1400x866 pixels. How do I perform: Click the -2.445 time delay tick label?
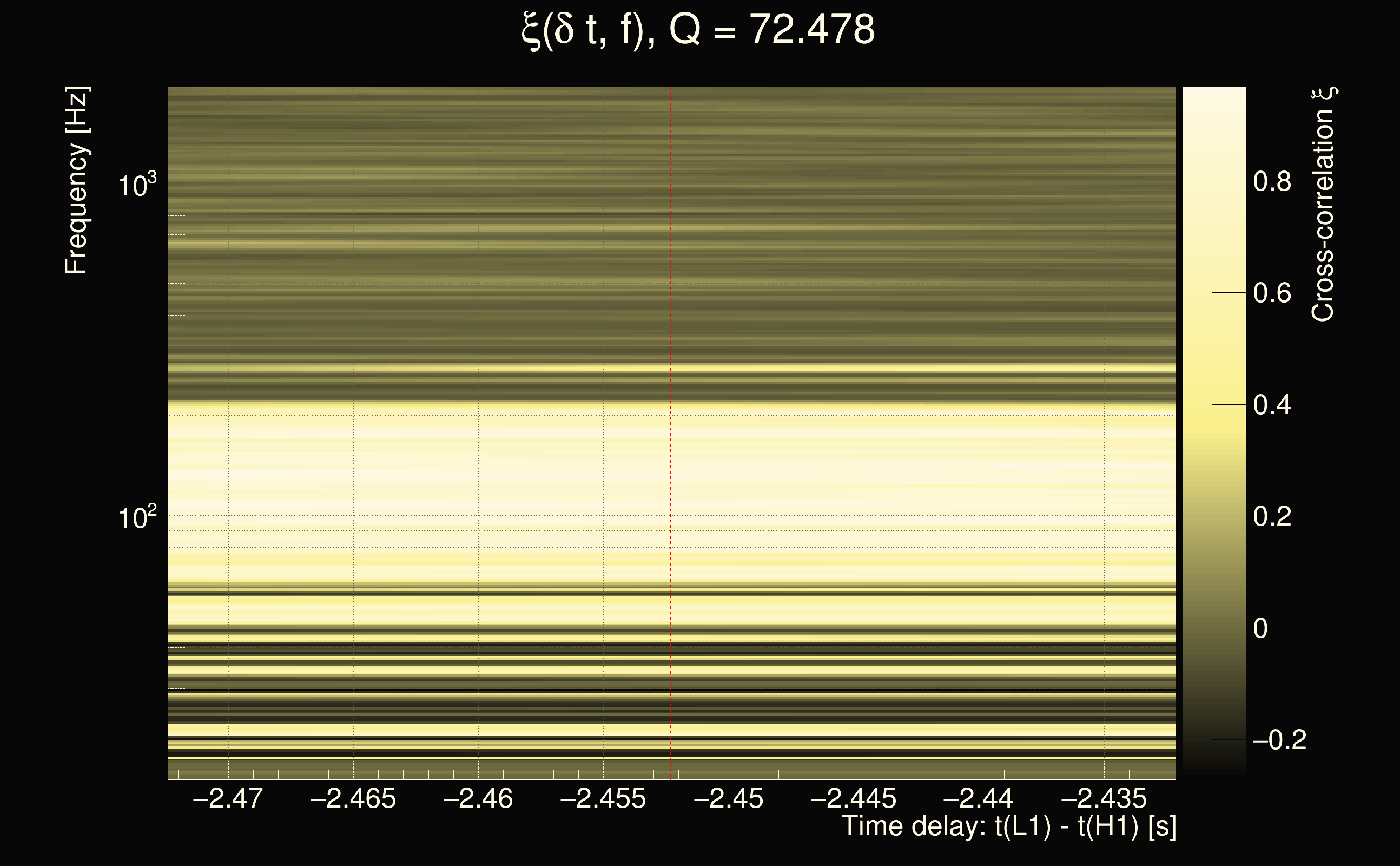click(x=854, y=798)
